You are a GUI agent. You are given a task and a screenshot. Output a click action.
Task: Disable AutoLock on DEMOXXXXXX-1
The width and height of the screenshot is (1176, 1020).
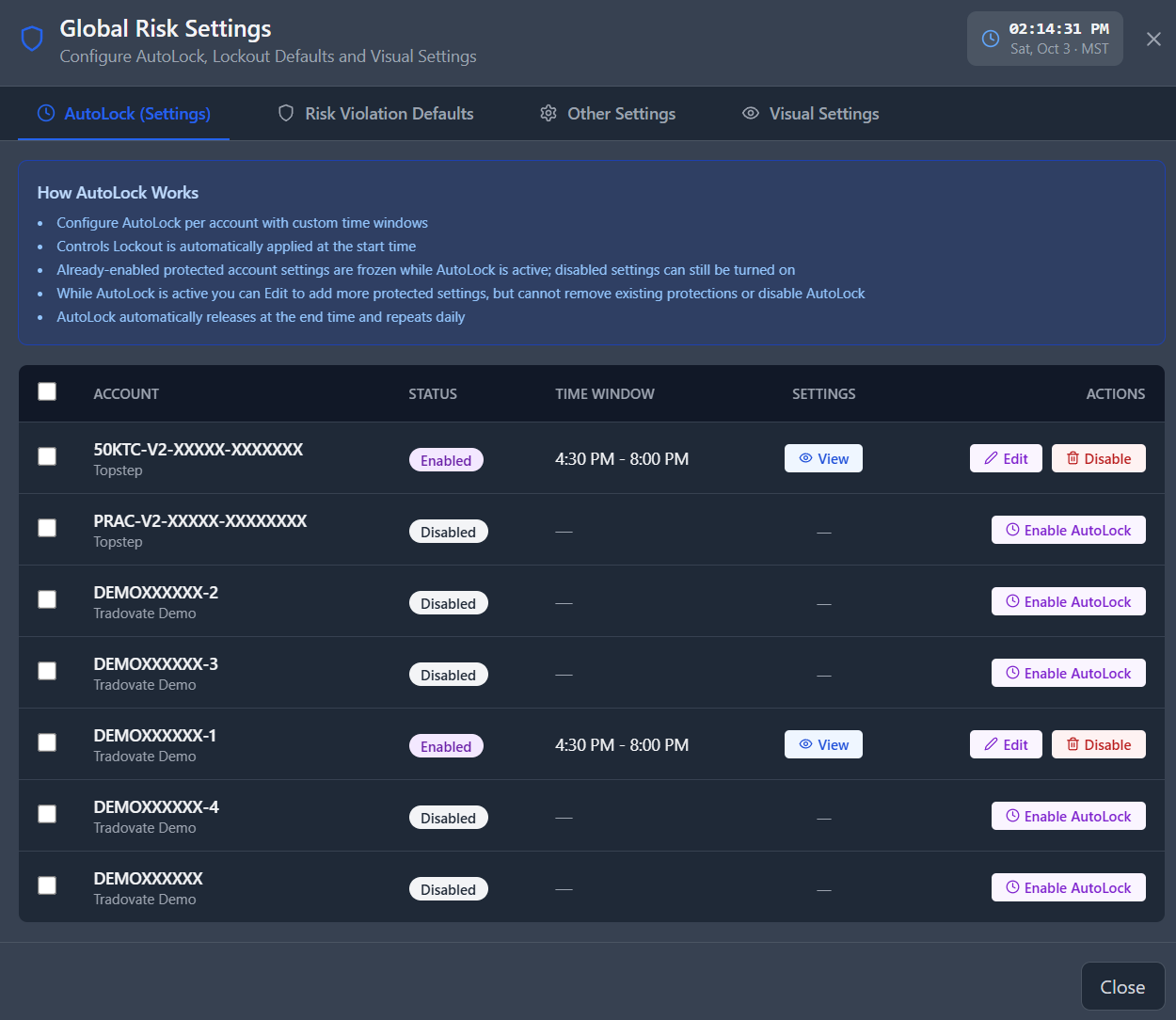(x=1099, y=744)
